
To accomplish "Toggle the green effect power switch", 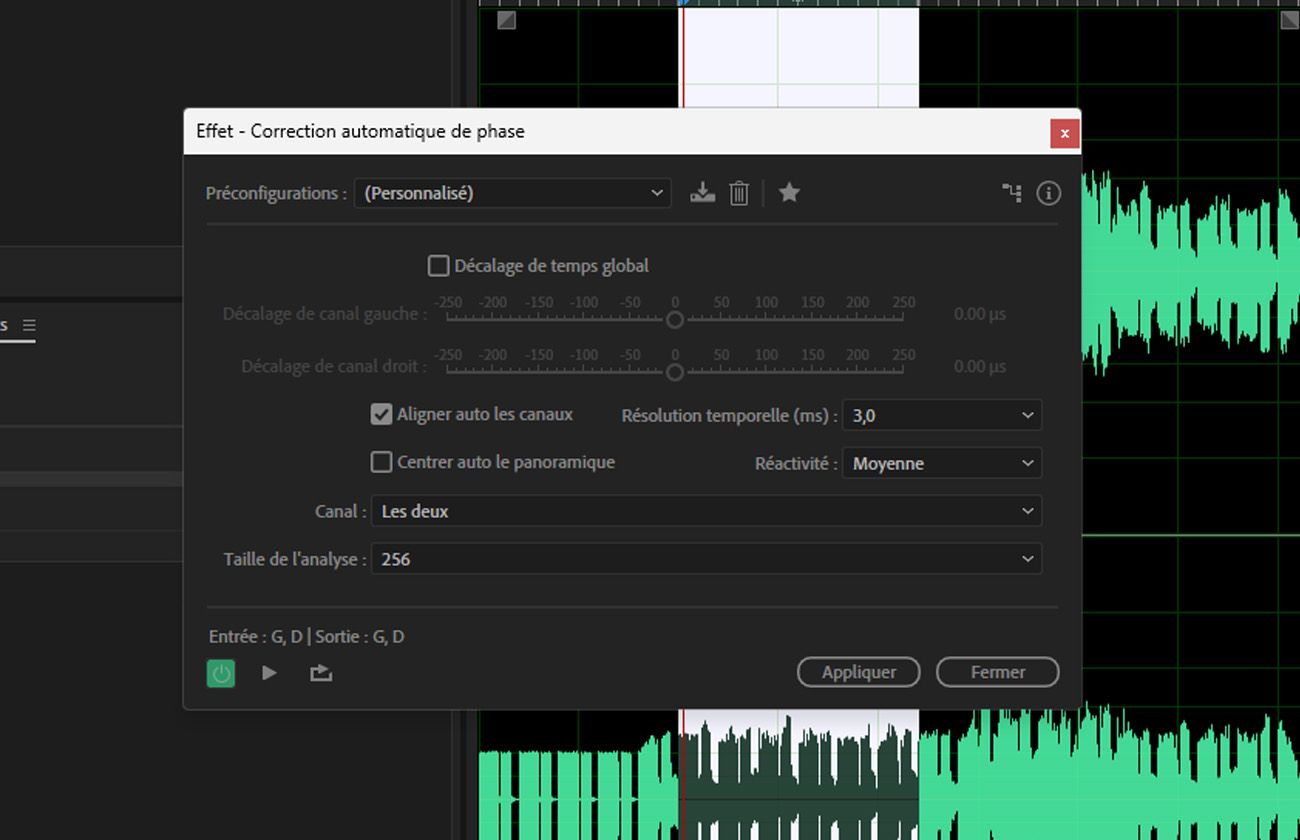I will pos(220,672).
